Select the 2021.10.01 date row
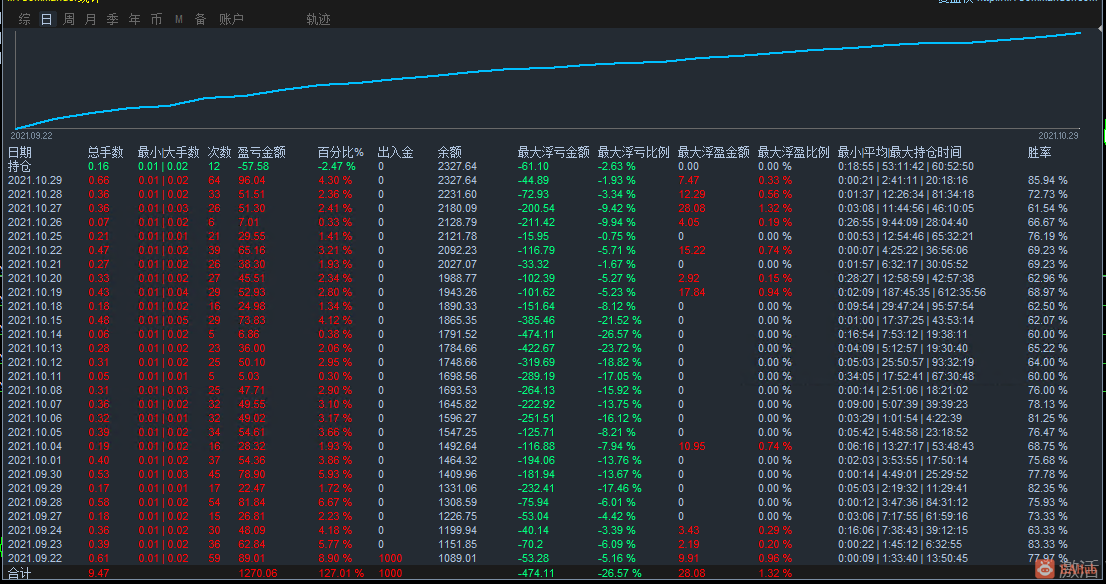This screenshot has width=1106, height=584. click(35, 460)
